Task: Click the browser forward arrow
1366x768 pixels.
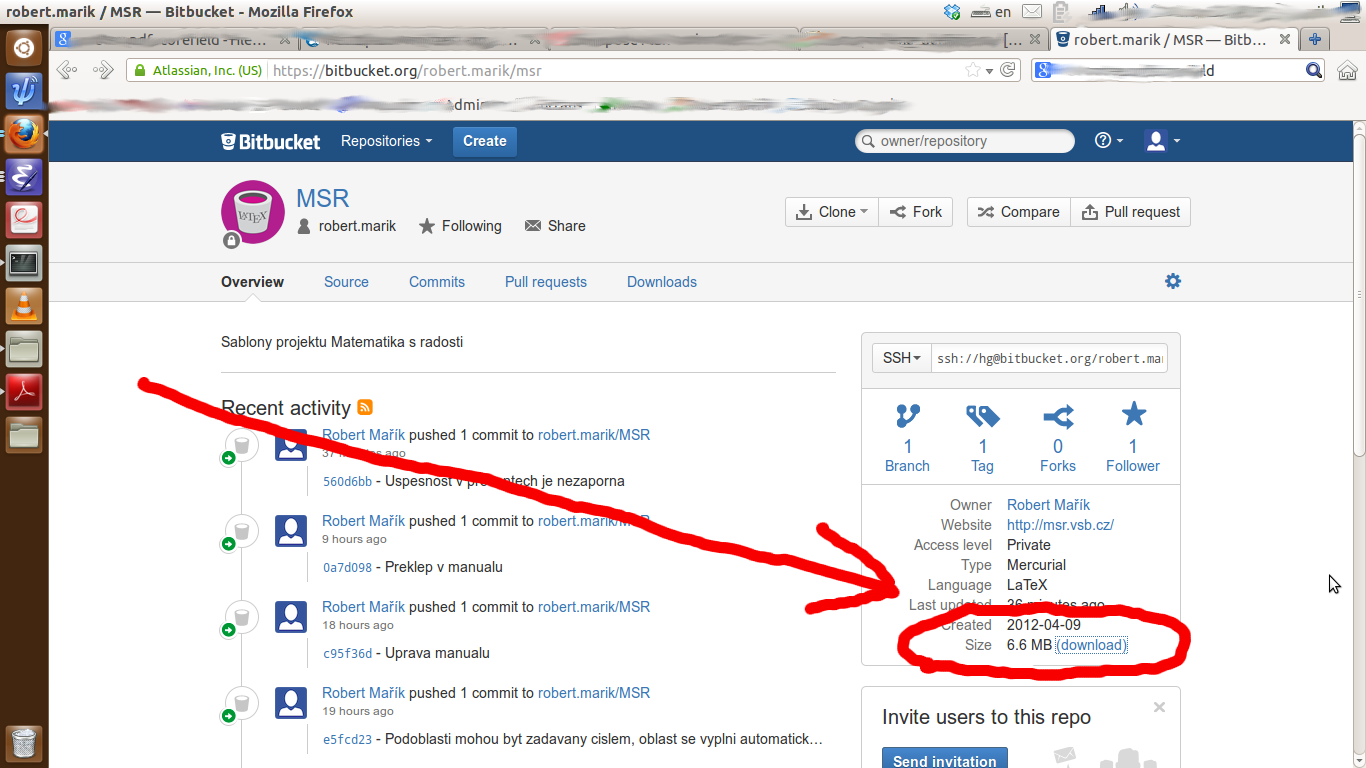Action: [103, 70]
